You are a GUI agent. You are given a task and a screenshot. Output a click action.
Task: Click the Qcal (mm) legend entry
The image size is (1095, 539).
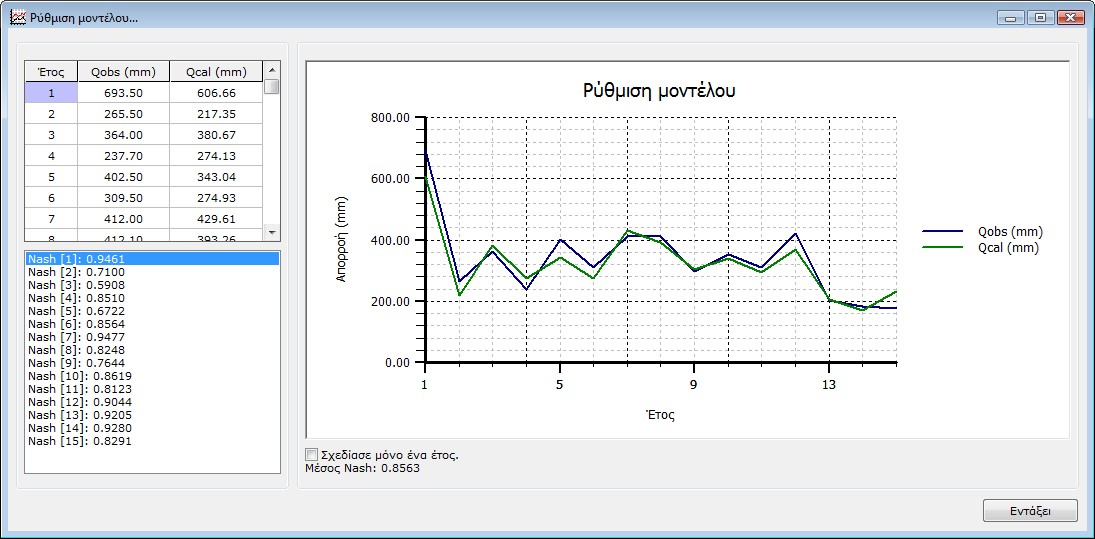coord(1010,248)
